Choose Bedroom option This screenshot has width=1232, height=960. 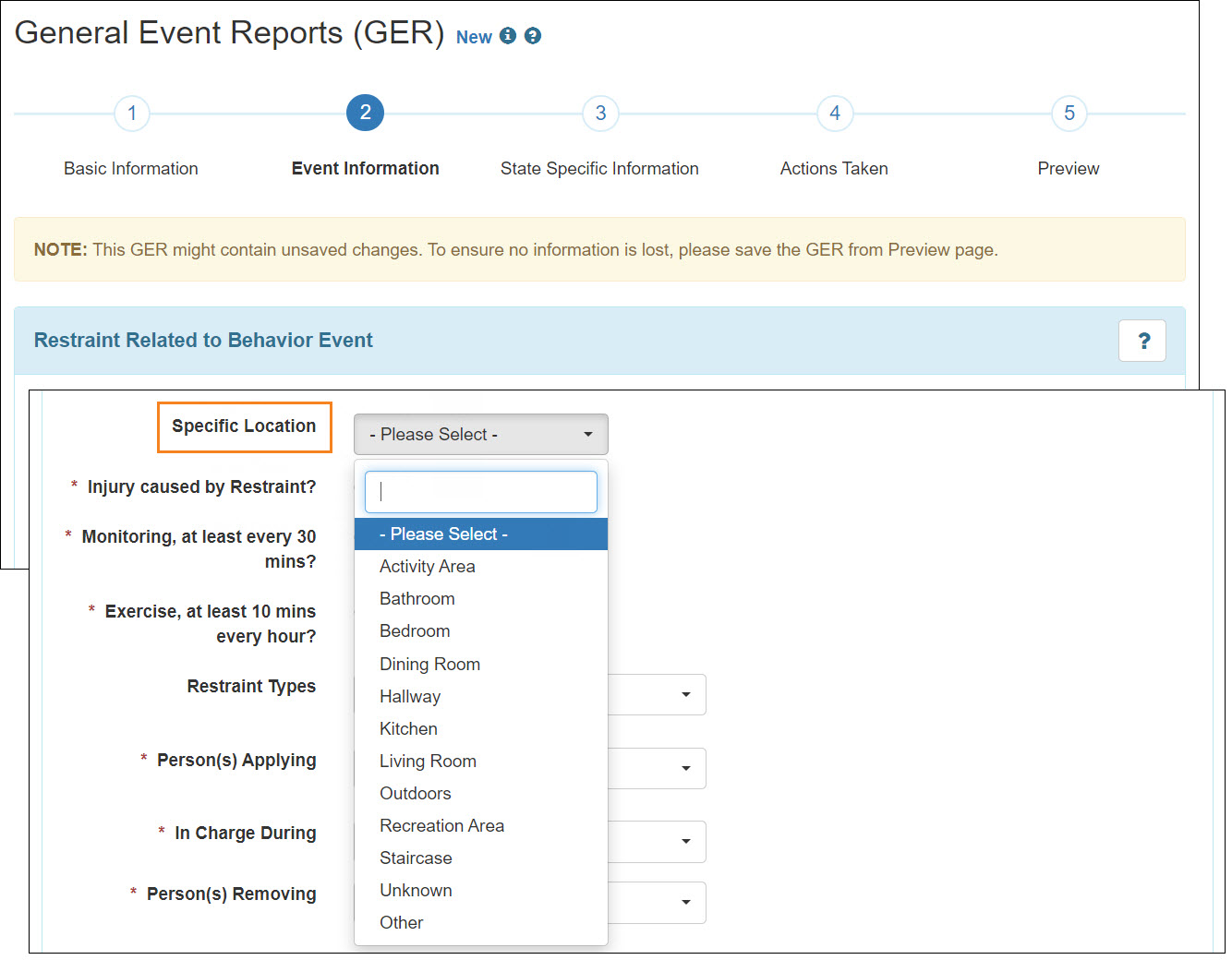(x=481, y=631)
